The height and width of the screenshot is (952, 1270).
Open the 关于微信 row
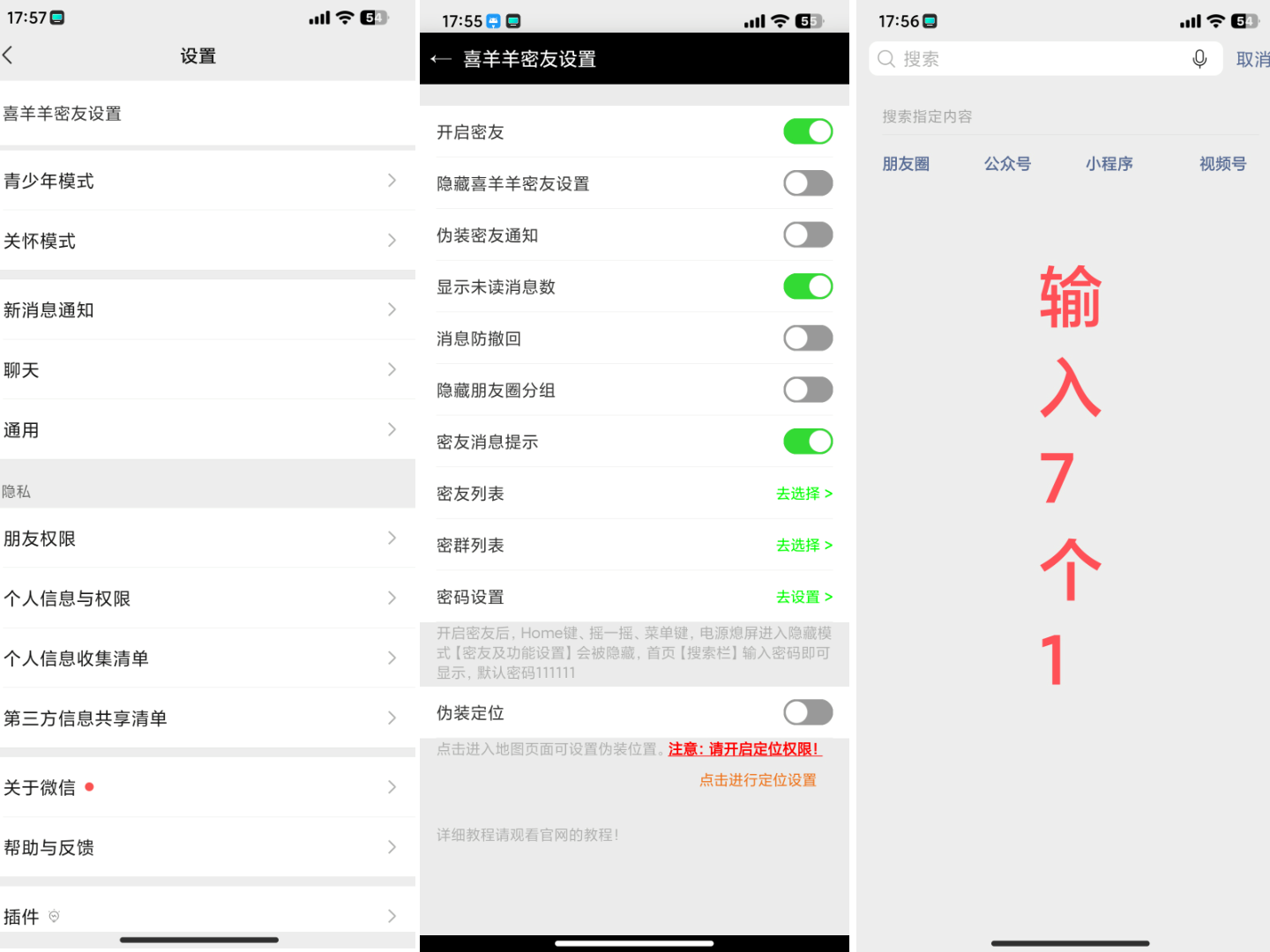click(207, 787)
